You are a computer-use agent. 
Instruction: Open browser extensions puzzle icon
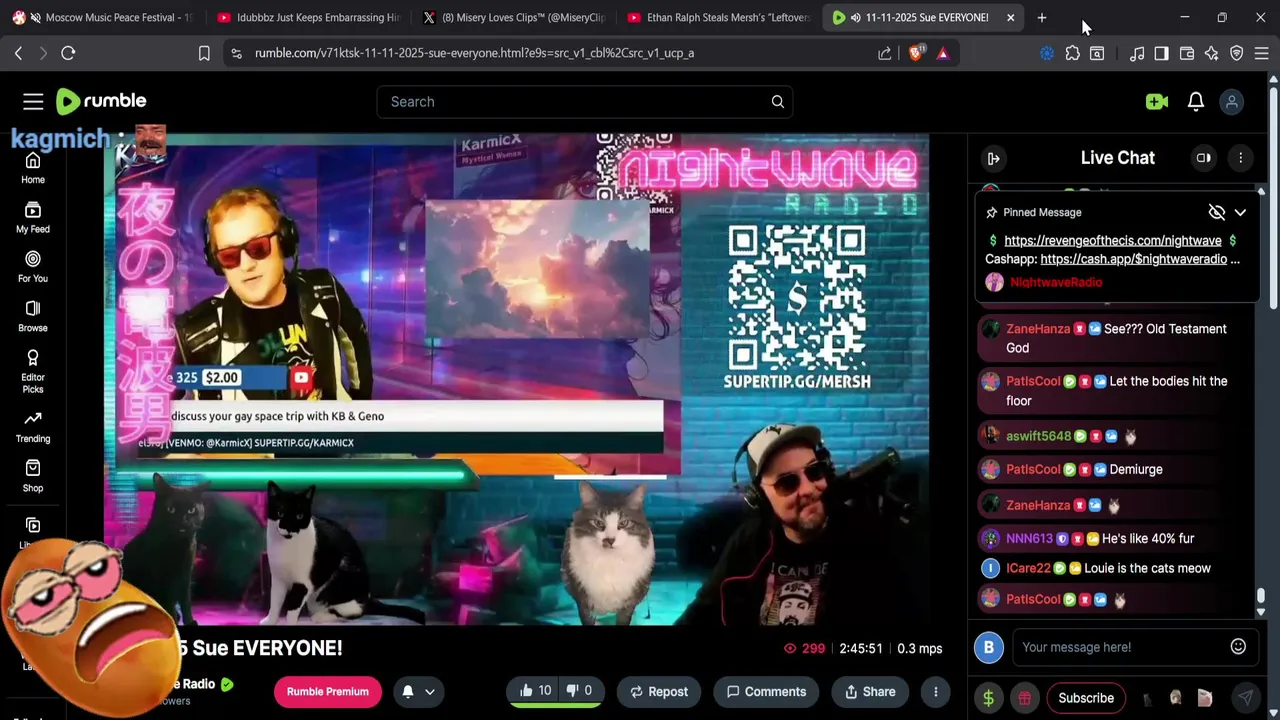(1072, 53)
